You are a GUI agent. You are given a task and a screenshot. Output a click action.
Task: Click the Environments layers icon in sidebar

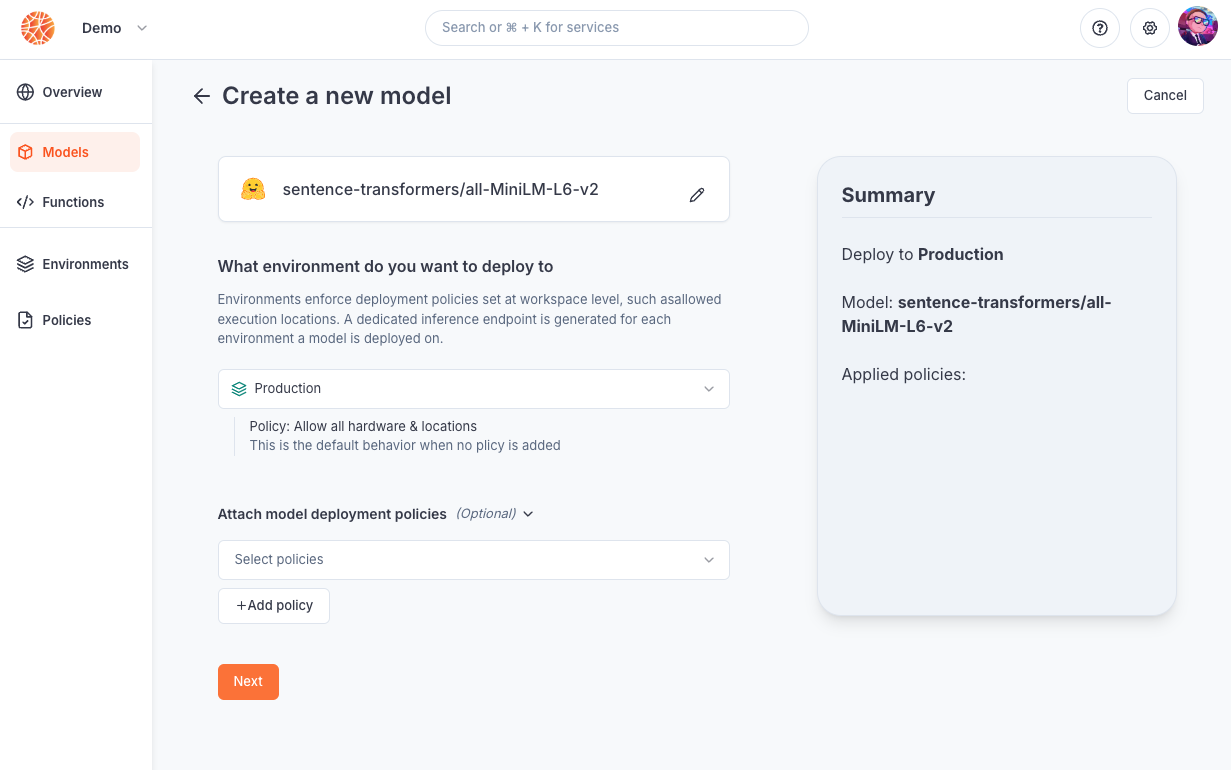25,264
